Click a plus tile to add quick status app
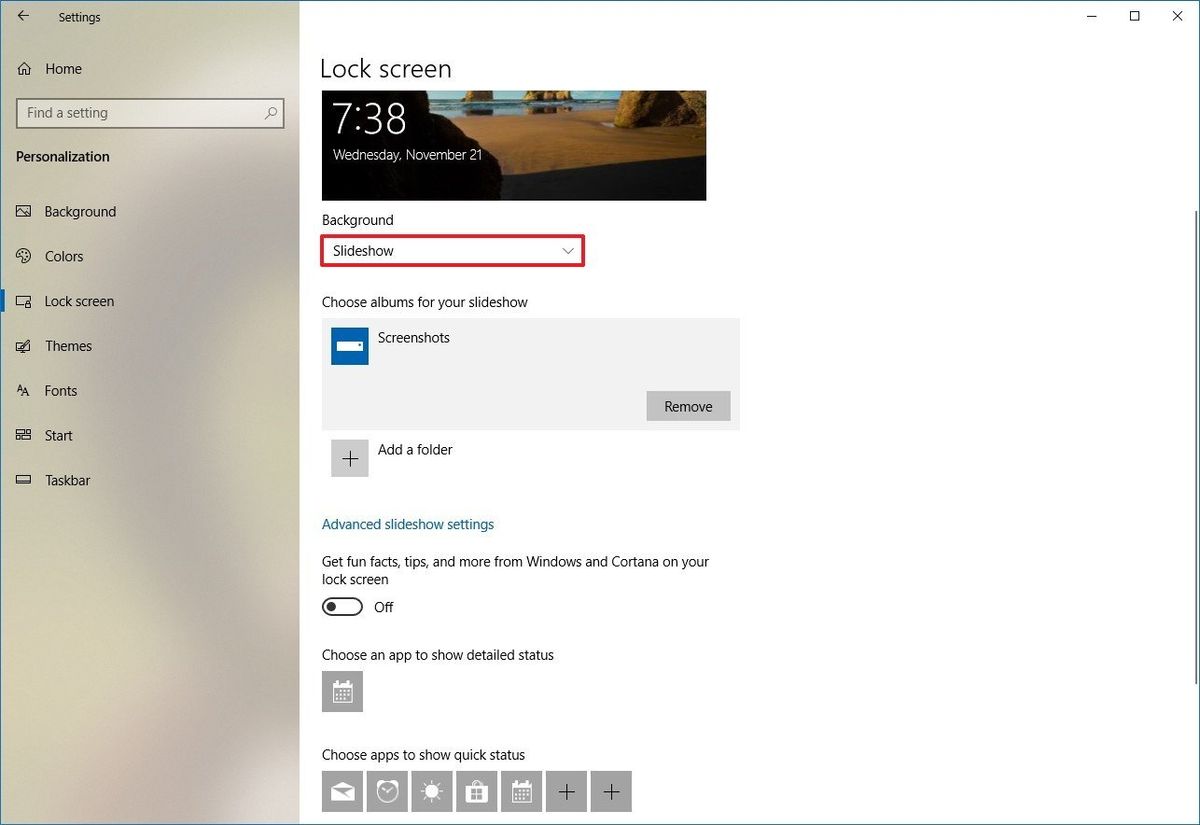The width and height of the screenshot is (1200, 825). 566,791
